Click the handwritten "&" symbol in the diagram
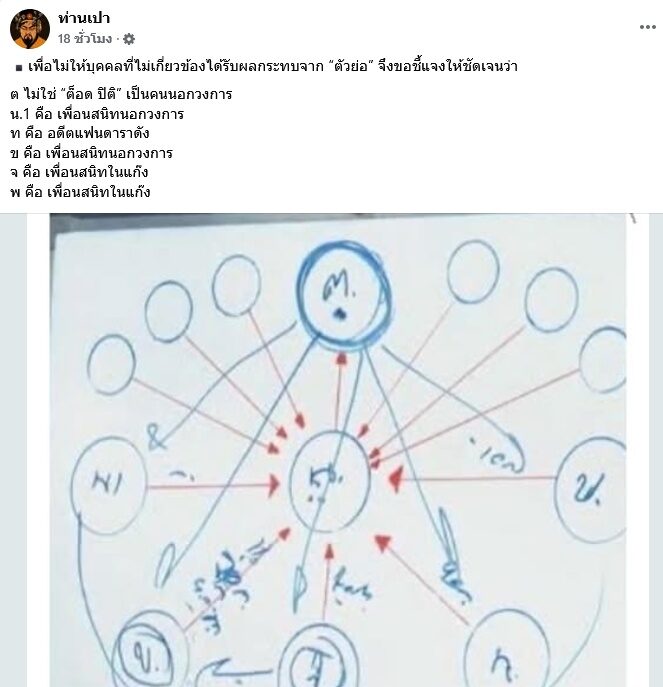 (156, 436)
